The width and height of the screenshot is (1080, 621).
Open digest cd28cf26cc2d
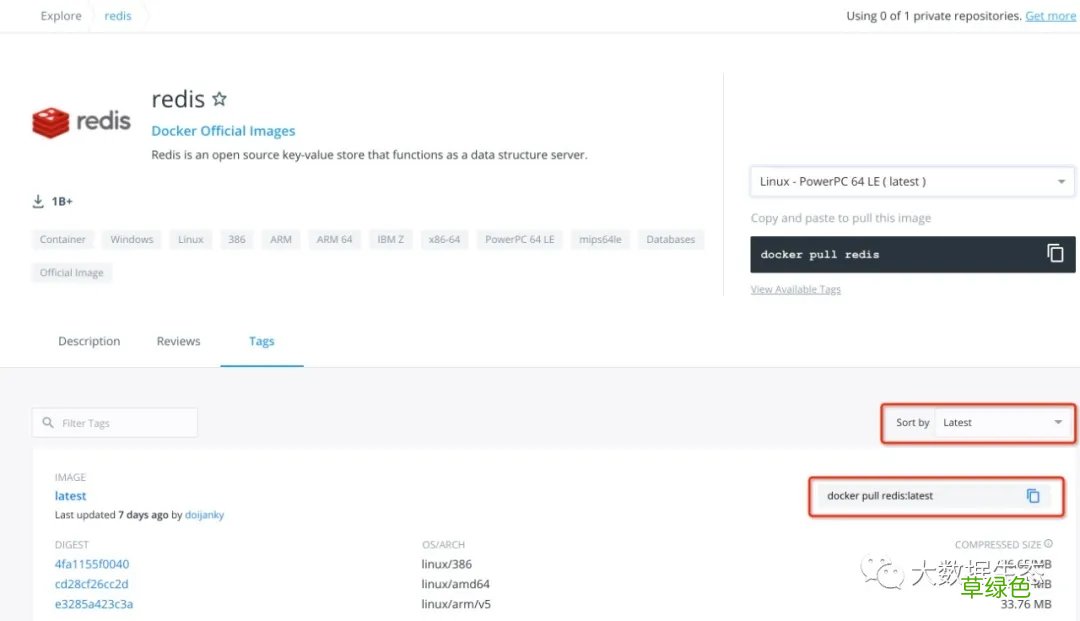[92, 584]
